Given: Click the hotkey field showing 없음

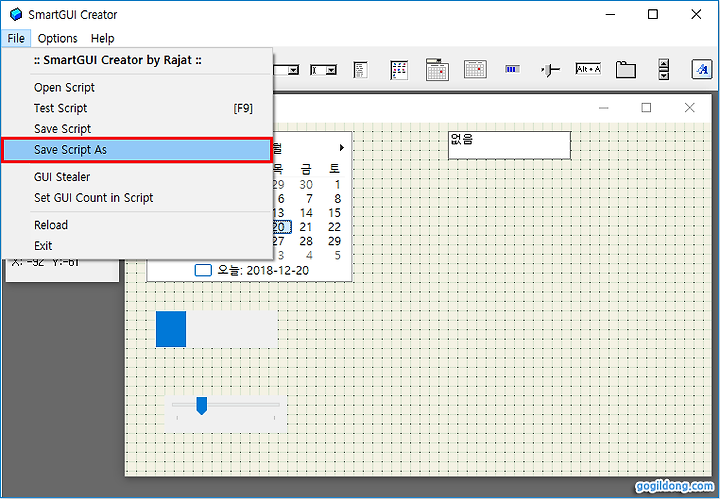Looking at the screenshot, I should point(509,146).
